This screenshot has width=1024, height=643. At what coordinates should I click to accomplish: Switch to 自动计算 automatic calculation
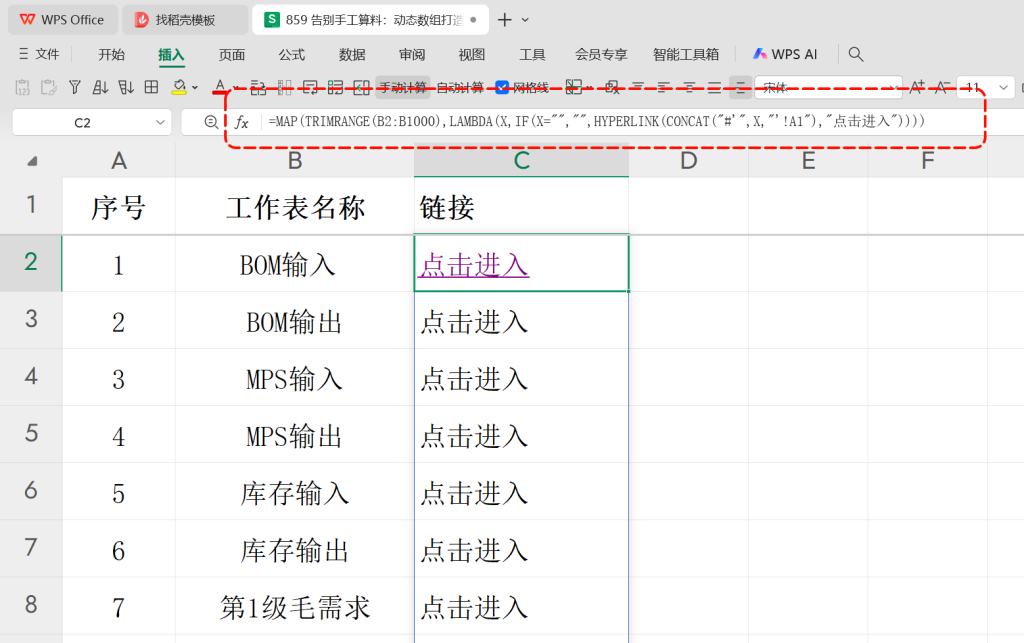click(460, 87)
